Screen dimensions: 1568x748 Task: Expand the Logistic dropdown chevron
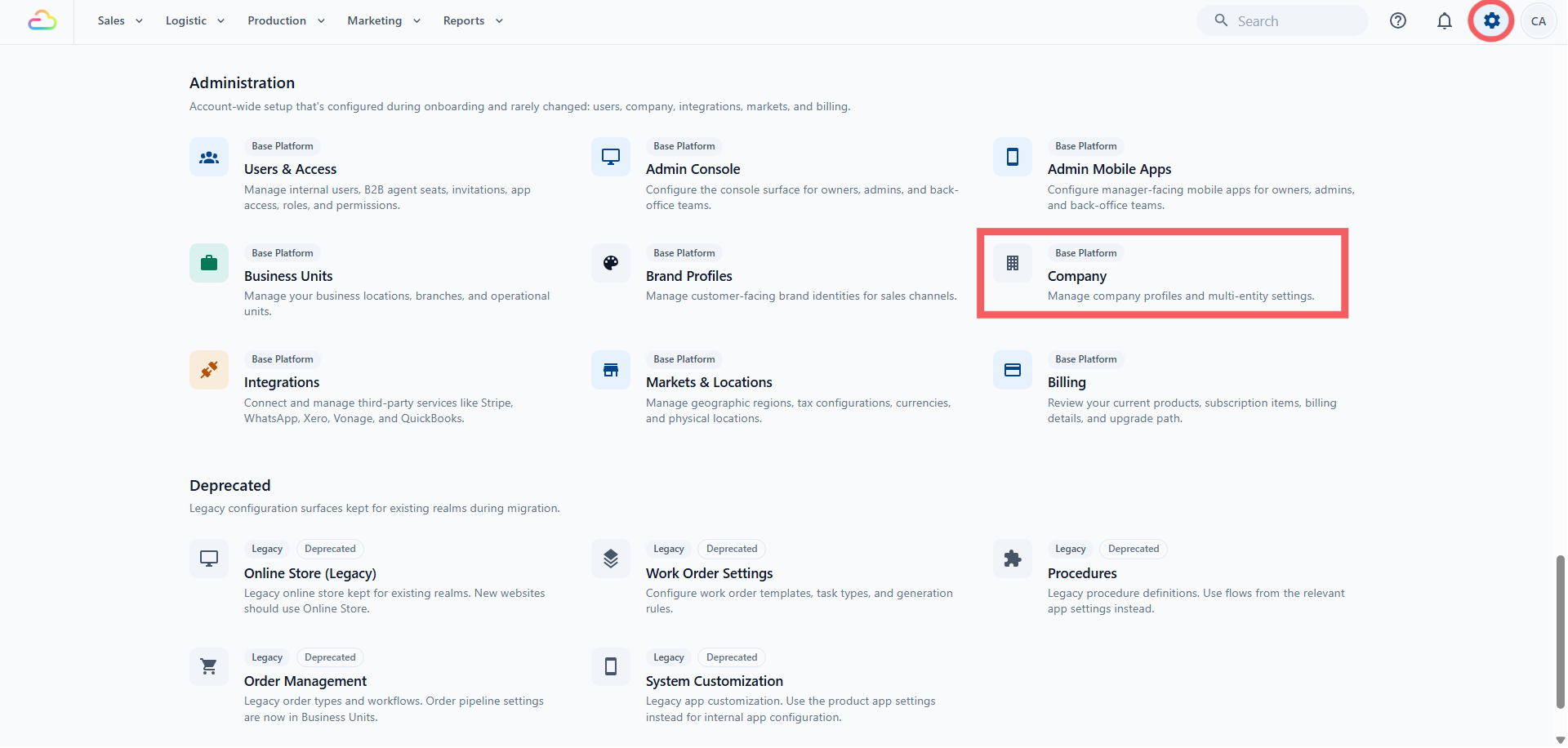pyautogui.click(x=220, y=21)
